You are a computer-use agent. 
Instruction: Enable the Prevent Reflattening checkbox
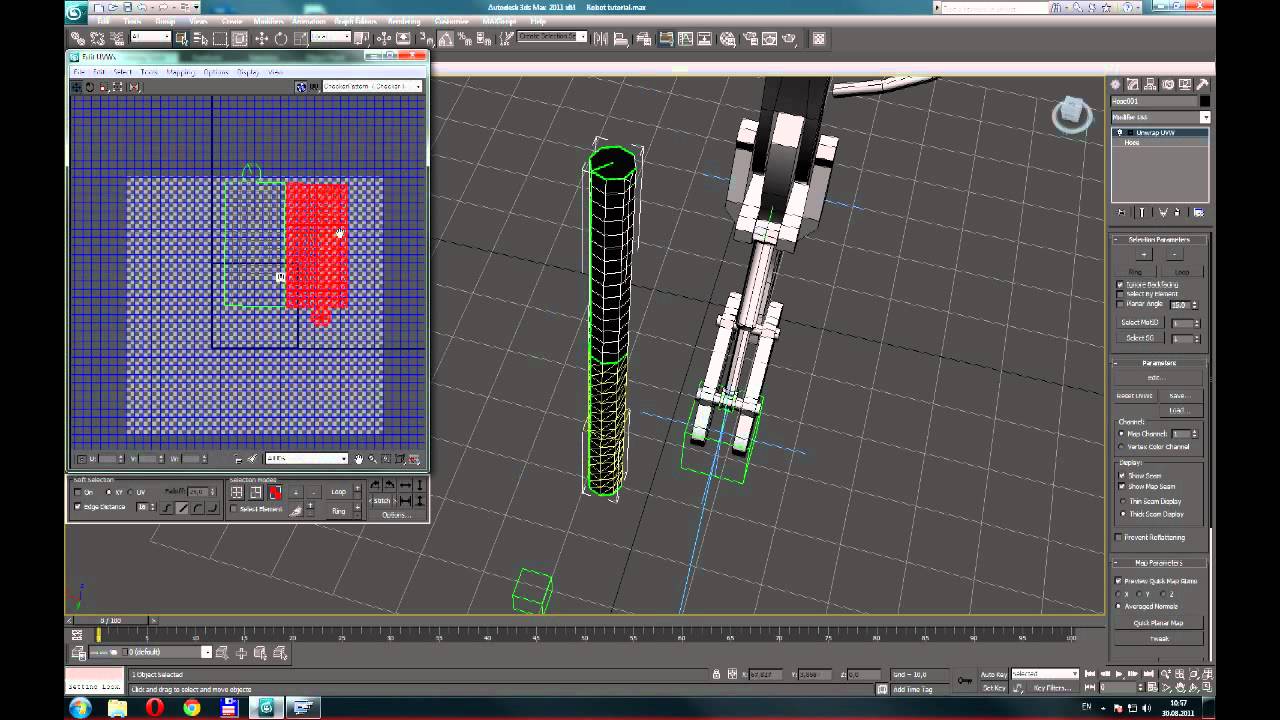coord(1118,538)
